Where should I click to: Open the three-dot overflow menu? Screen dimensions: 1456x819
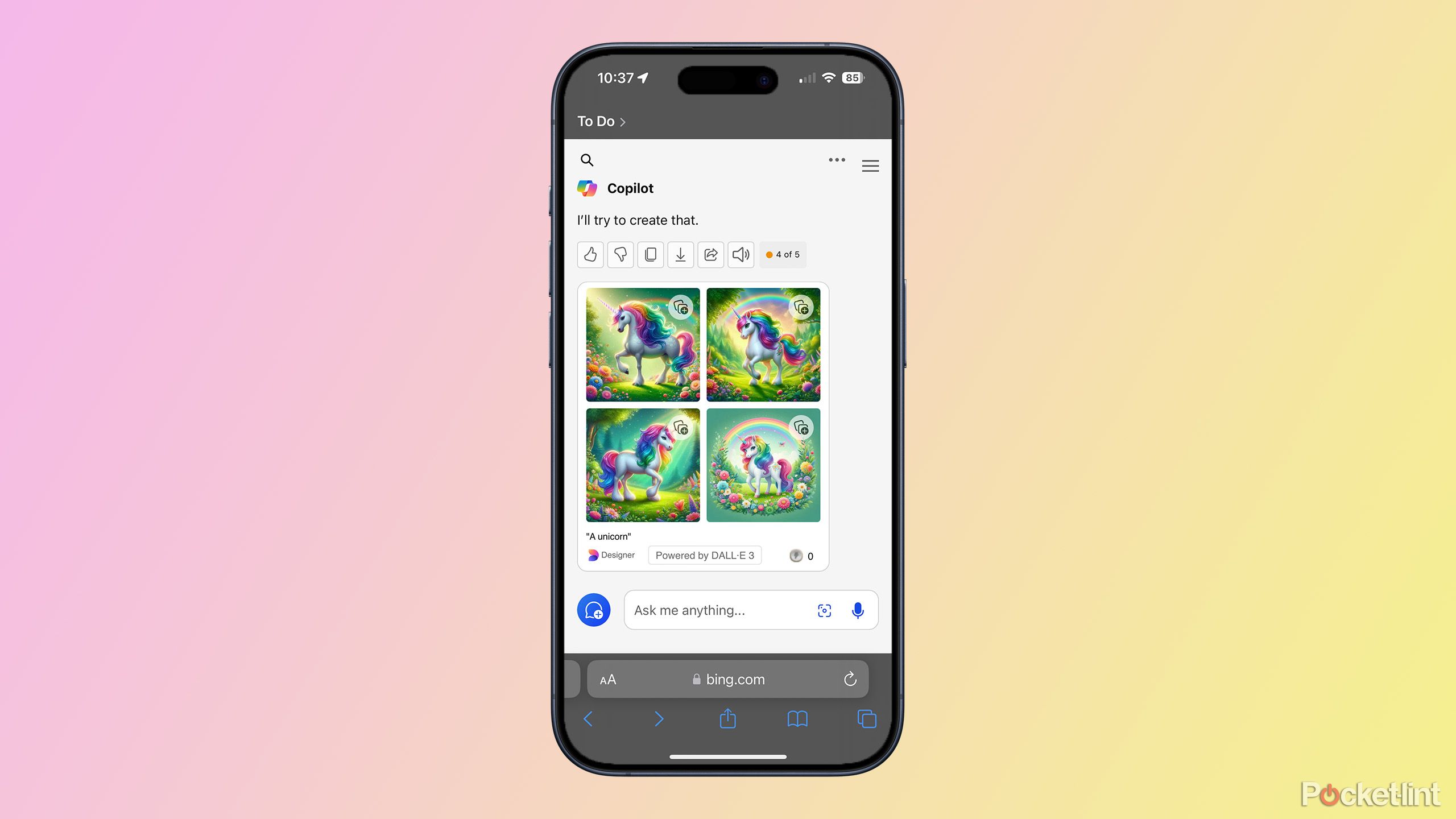click(x=837, y=160)
